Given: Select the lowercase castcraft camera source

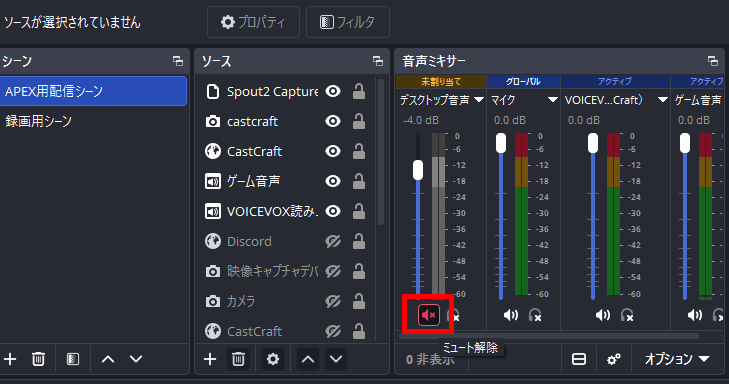Looking at the screenshot, I should [252, 121].
